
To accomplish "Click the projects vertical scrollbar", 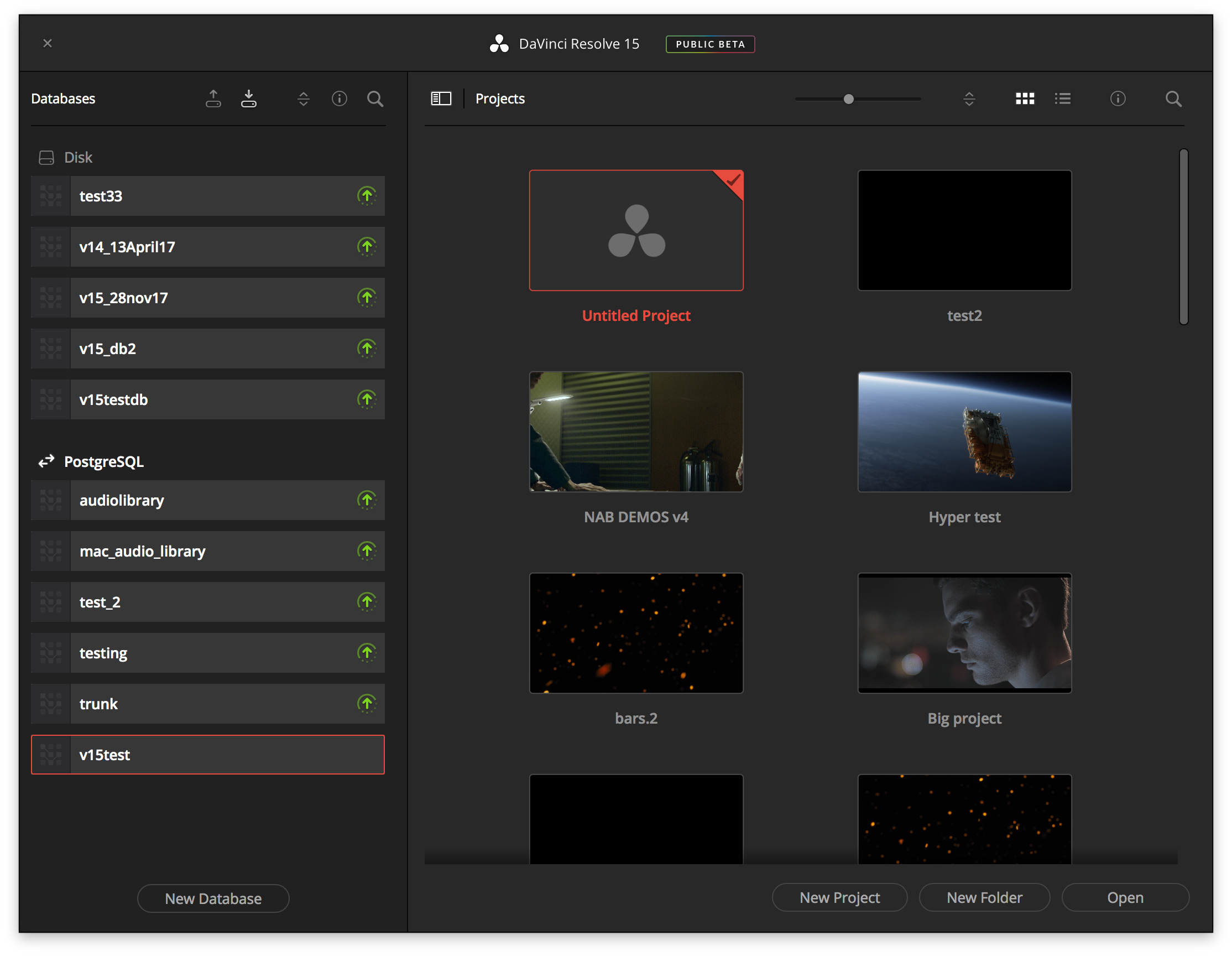I will click(x=1183, y=236).
